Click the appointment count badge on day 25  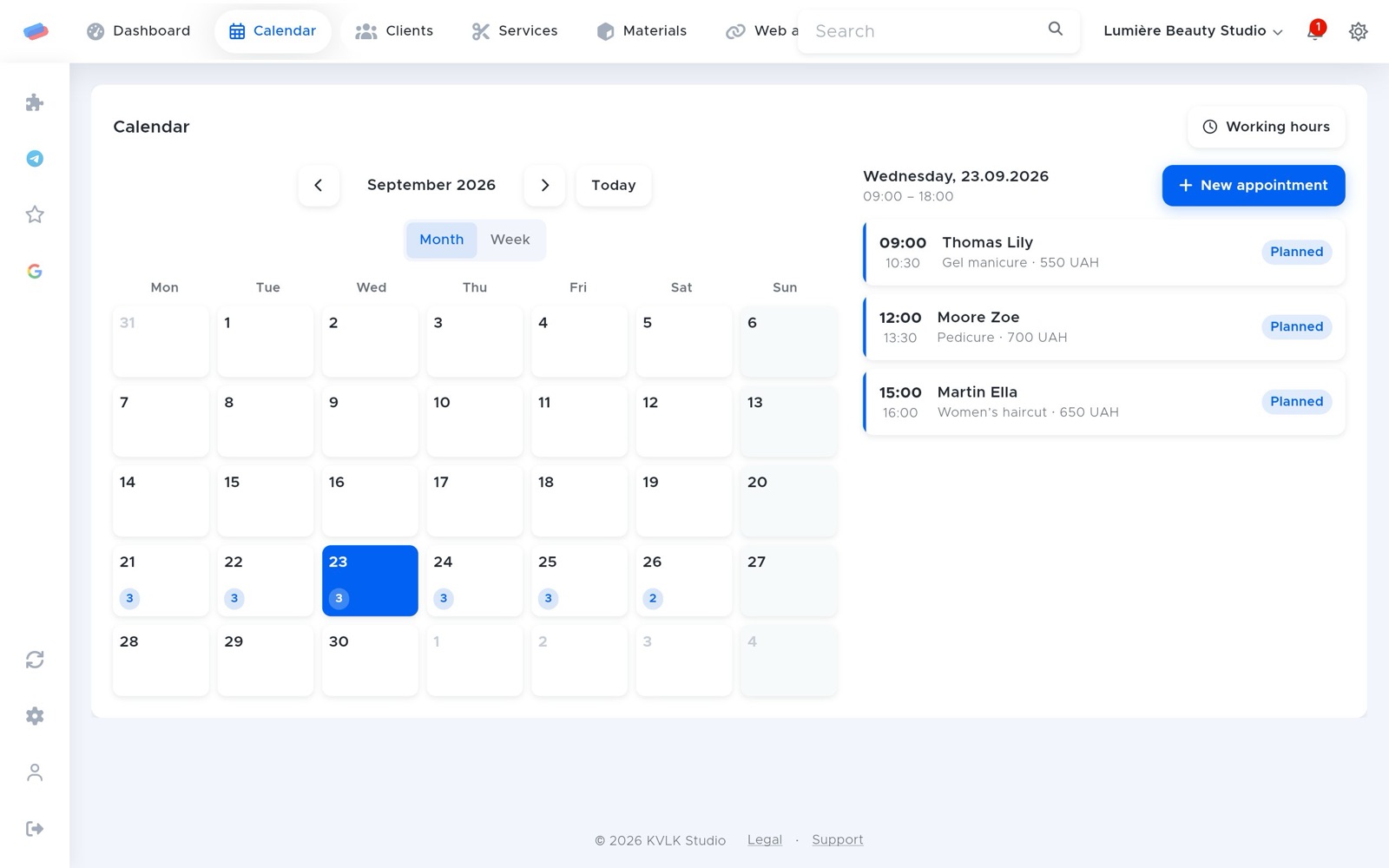click(548, 598)
